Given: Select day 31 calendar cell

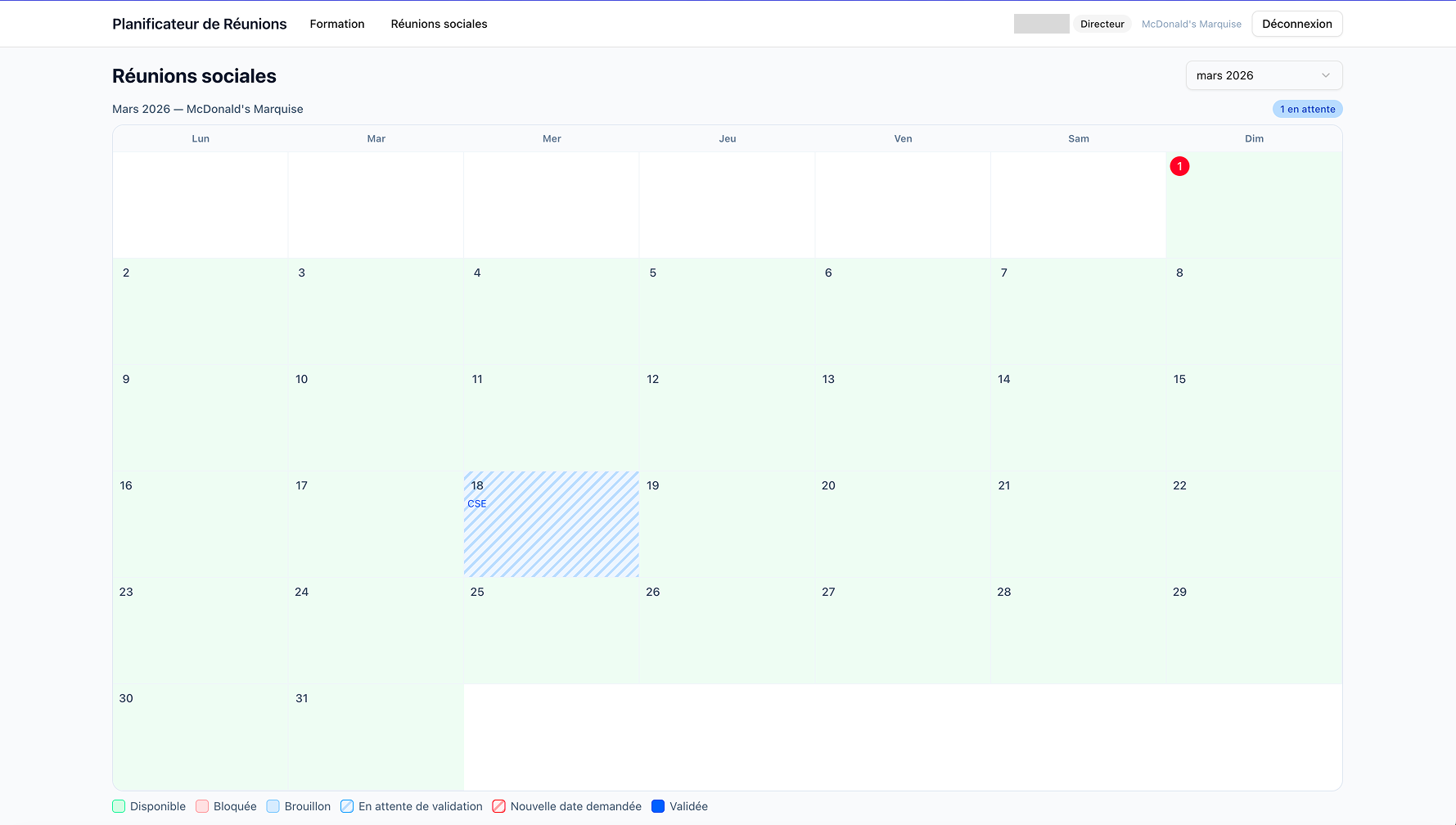Looking at the screenshot, I should 376,737.
